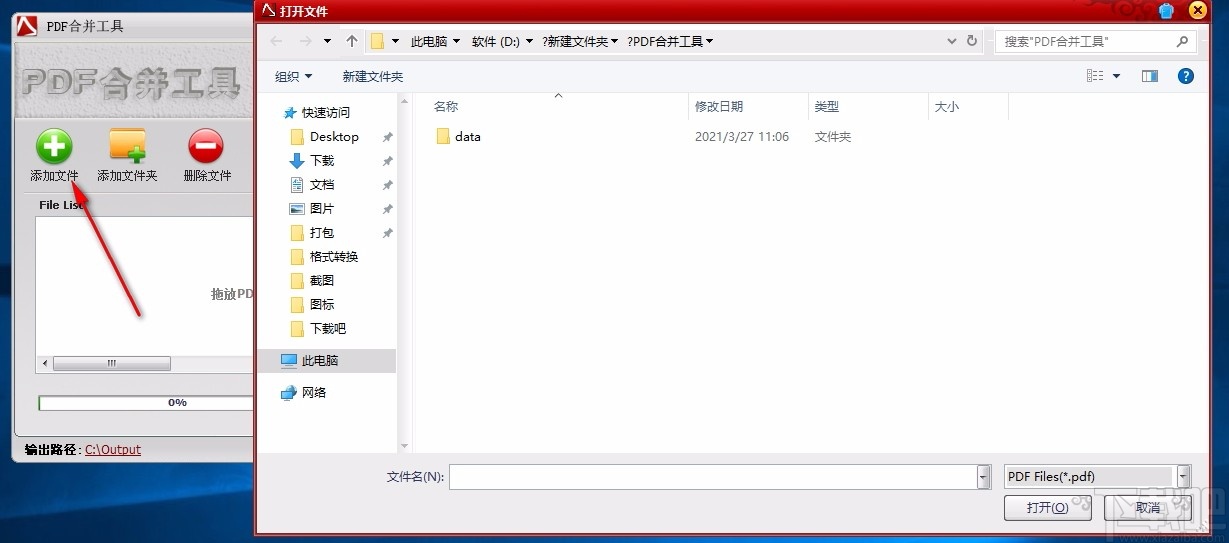Viewport: 1229px width, 543px height.
Task: Refresh the folder view in the address bar
Action: 972,41
